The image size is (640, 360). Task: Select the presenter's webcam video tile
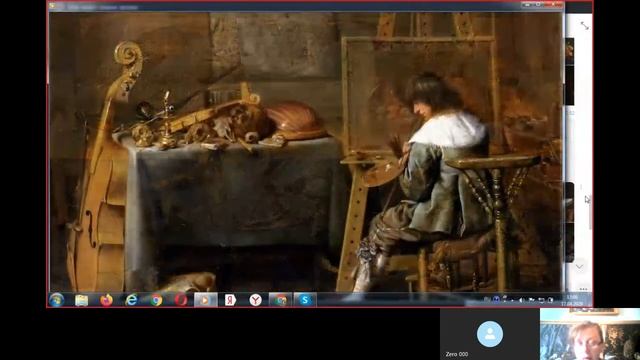point(590,334)
